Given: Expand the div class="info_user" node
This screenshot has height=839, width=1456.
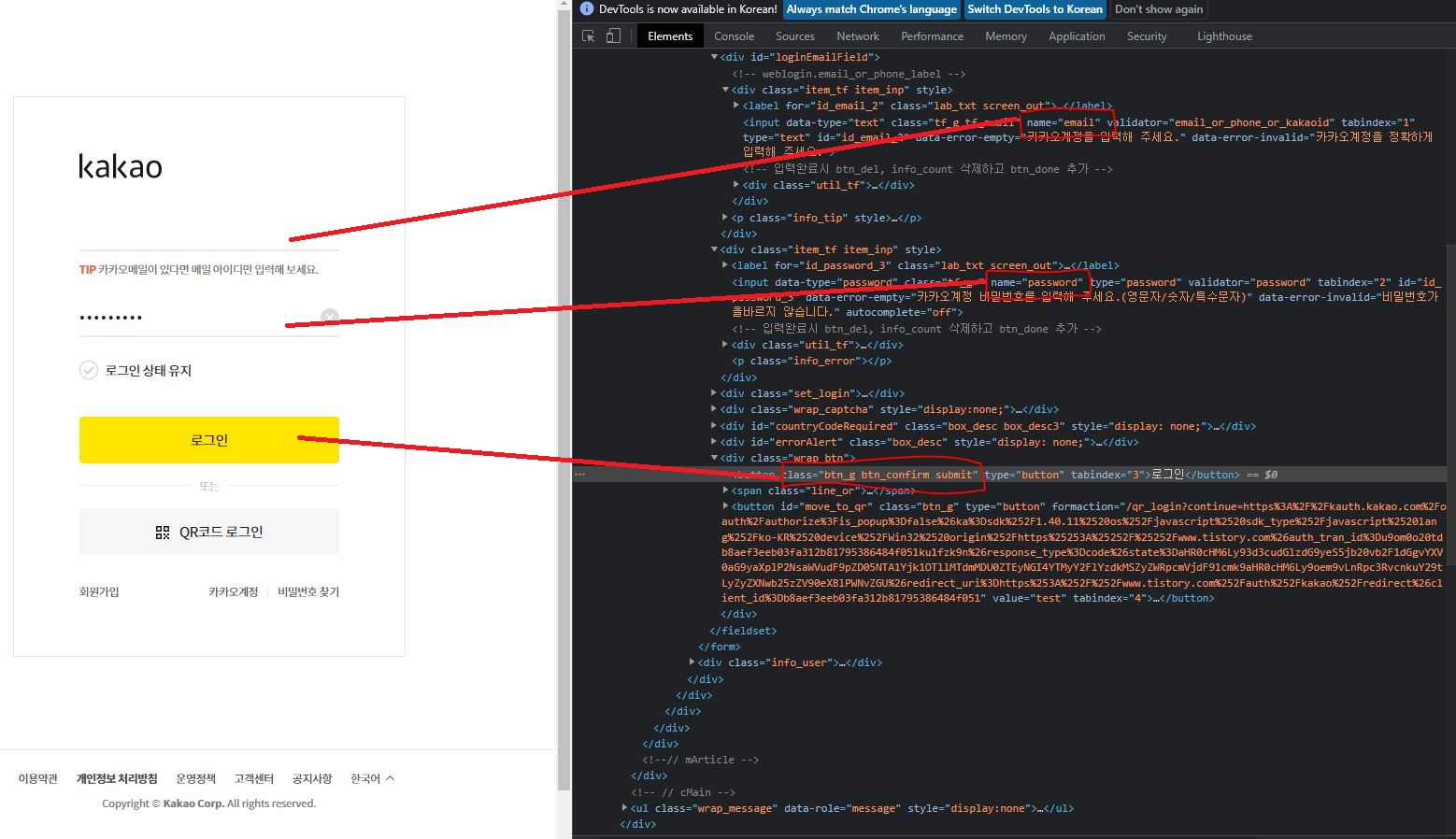Looking at the screenshot, I should 692,662.
